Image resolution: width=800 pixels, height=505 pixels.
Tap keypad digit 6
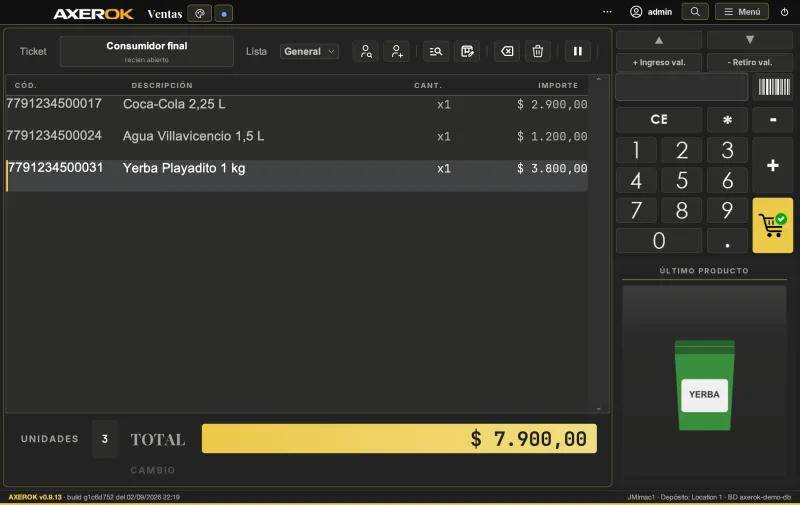[x=727, y=180]
